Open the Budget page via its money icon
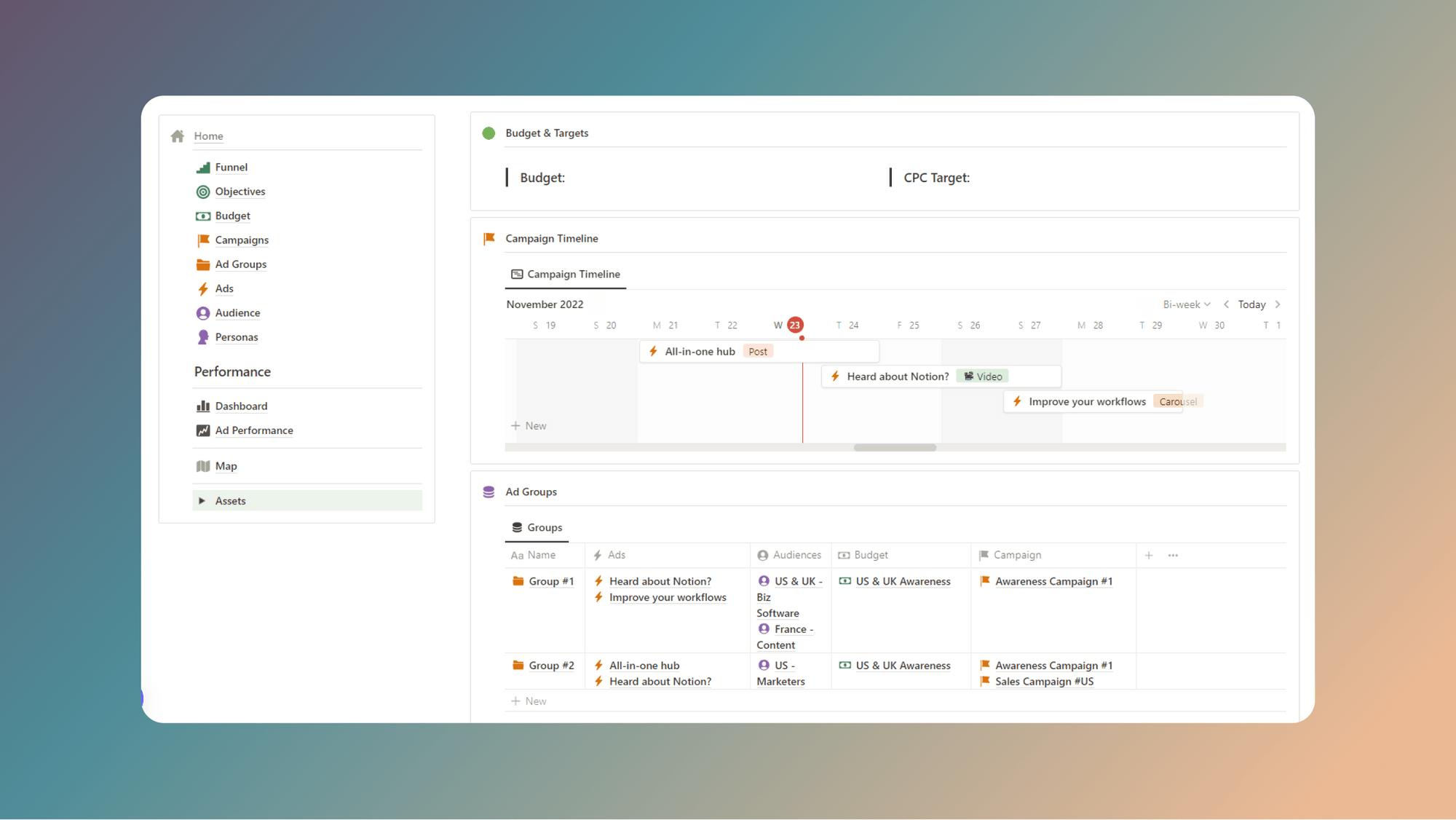 (203, 216)
